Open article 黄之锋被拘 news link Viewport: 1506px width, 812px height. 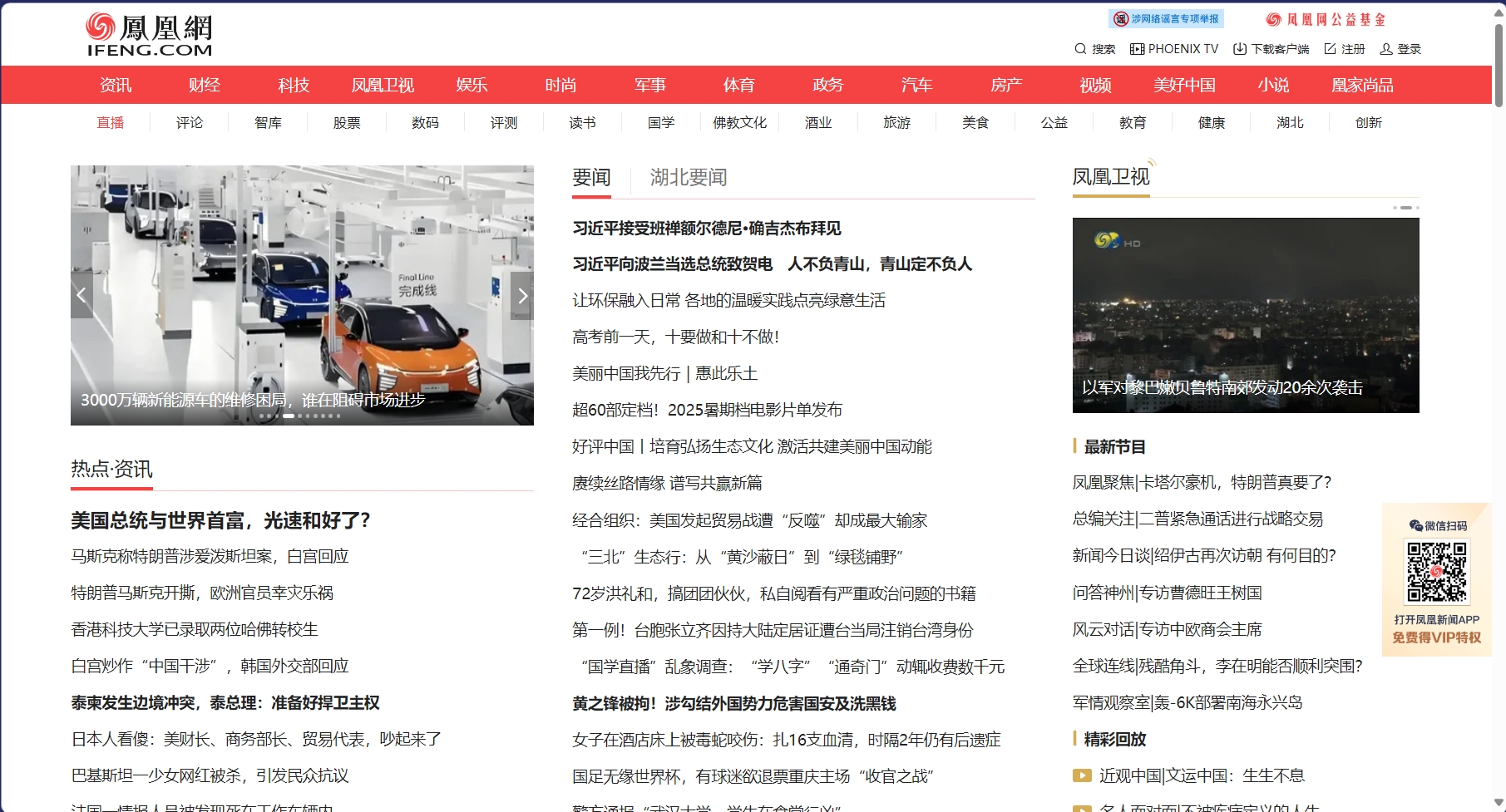[733, 703]
